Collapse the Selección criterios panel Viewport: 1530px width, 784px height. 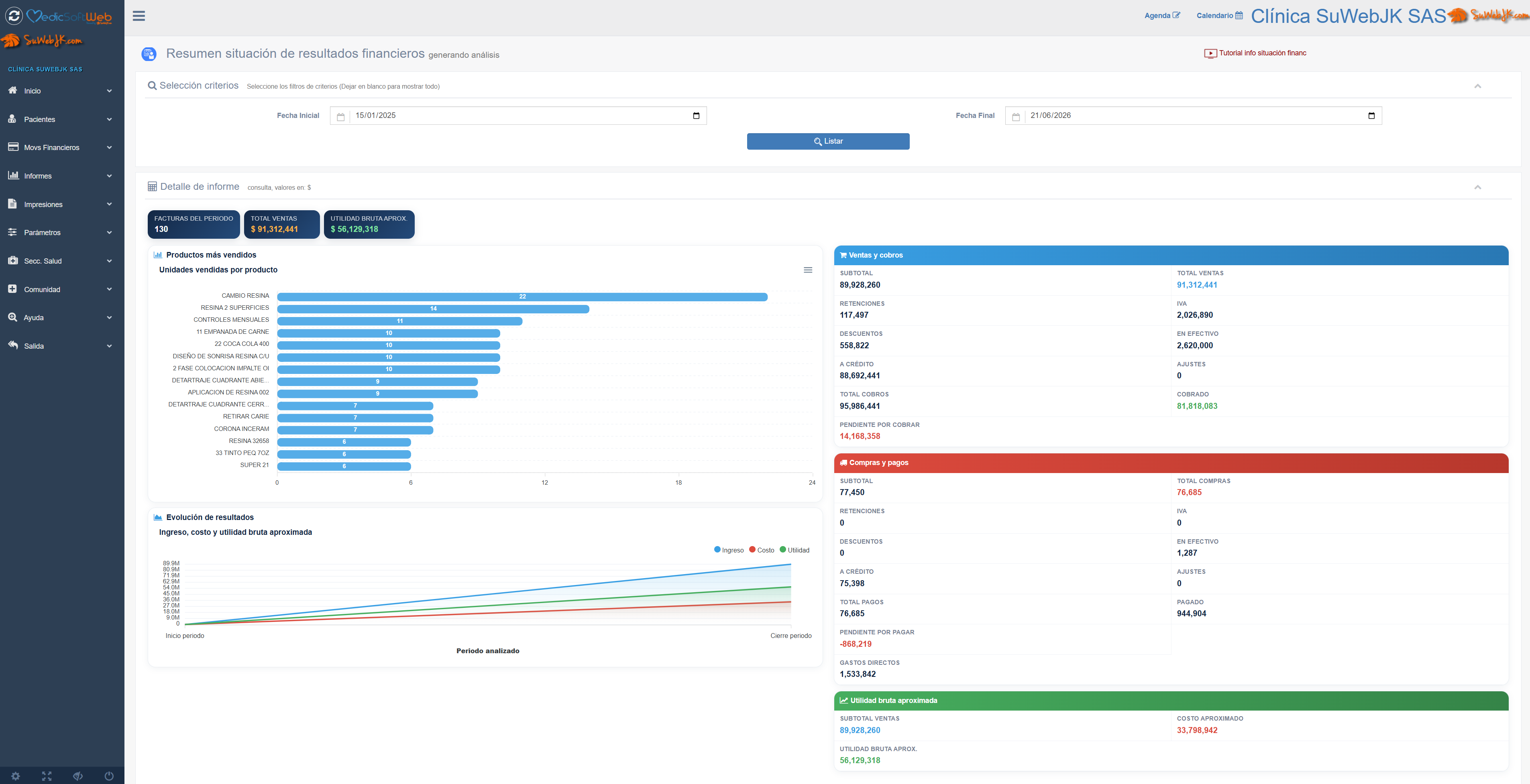[x=1478, y=86]
